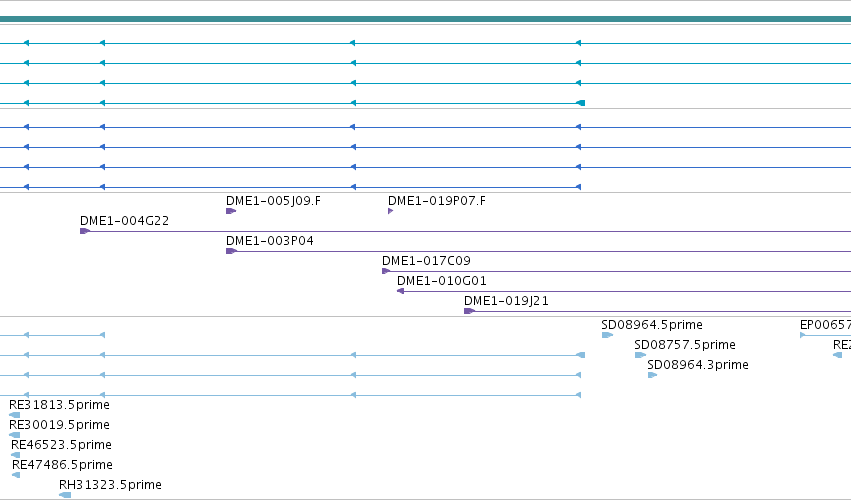This screenshot has width=851, height=500.
Task: Select the SD08964.3prime blue arrow glyph
Action: click(x=652, y=375)
